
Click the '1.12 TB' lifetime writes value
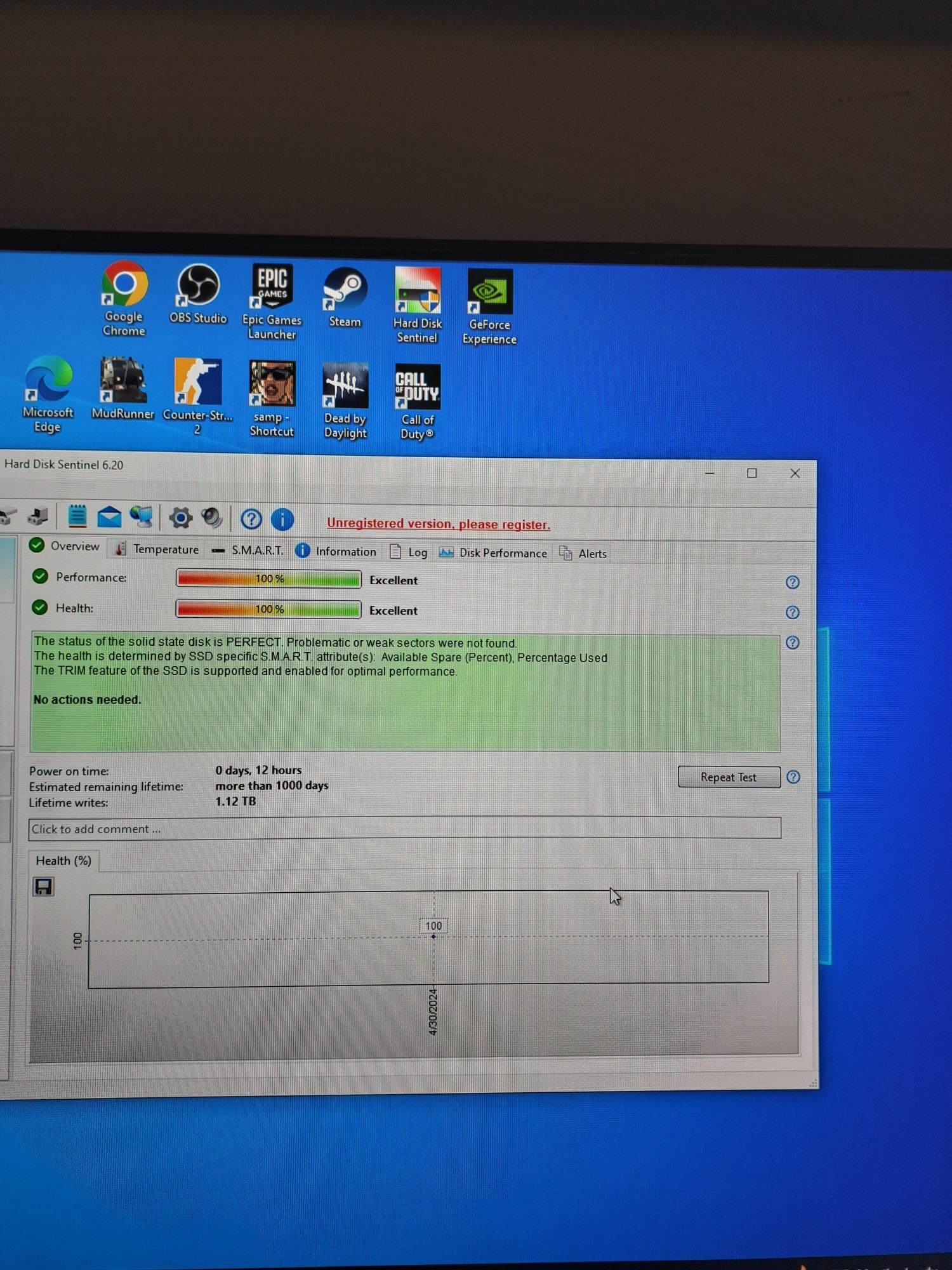pyautogui.click(x=235, y=801)
